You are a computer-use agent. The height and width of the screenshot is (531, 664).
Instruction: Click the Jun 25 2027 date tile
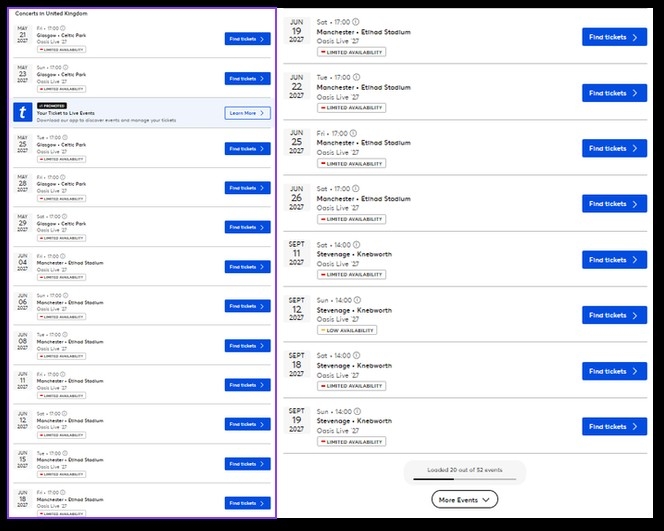[296, 142]
